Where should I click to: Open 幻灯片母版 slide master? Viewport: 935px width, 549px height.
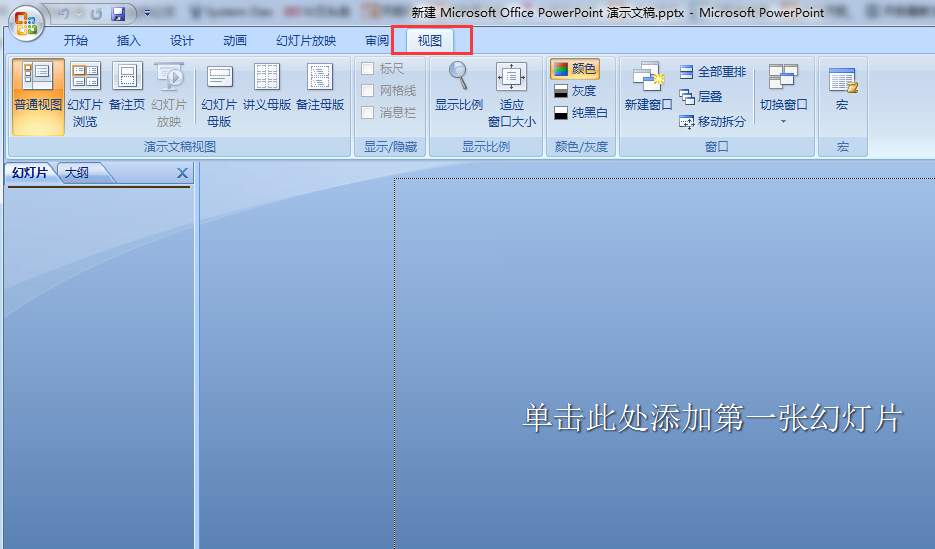(x=219, y=97)
